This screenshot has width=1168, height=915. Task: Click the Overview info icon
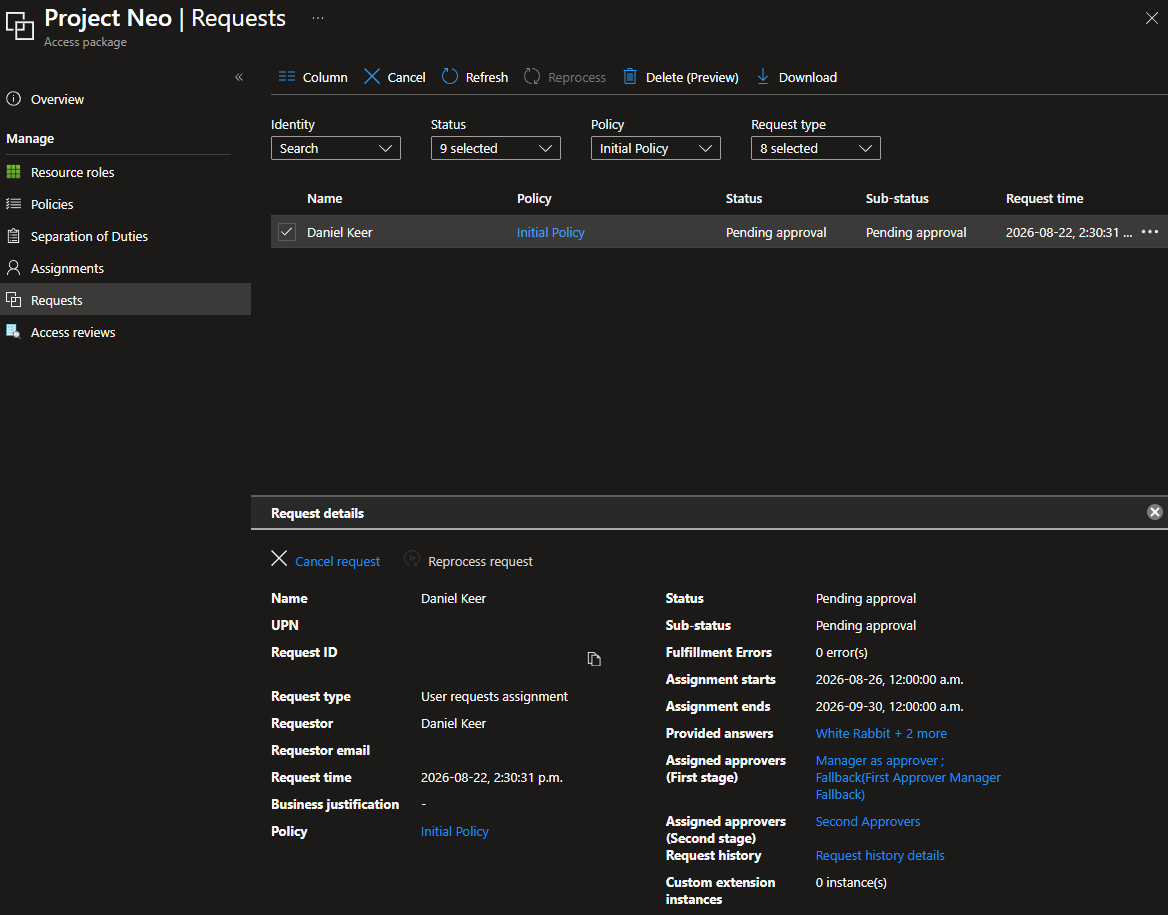13,98
